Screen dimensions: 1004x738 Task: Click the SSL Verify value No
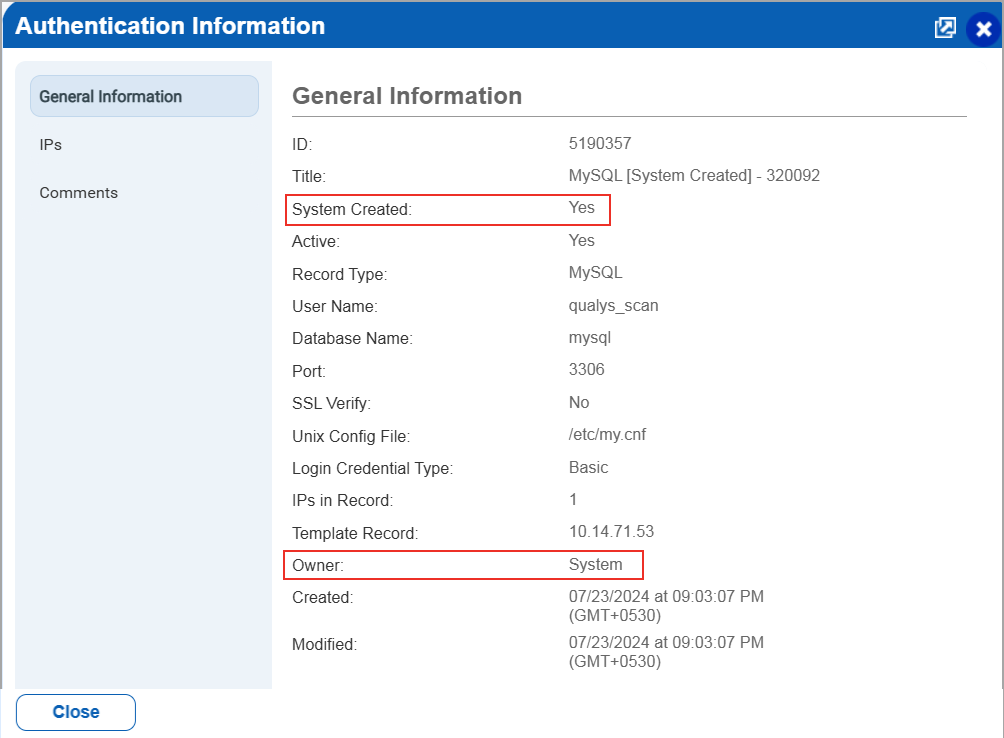pos(579,403)
